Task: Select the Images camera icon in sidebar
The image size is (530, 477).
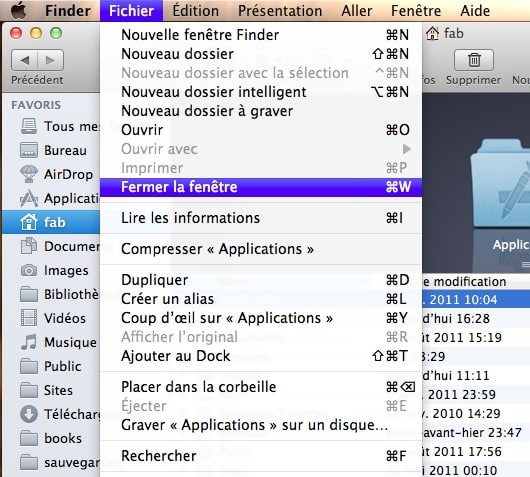Action: [29, 270]
